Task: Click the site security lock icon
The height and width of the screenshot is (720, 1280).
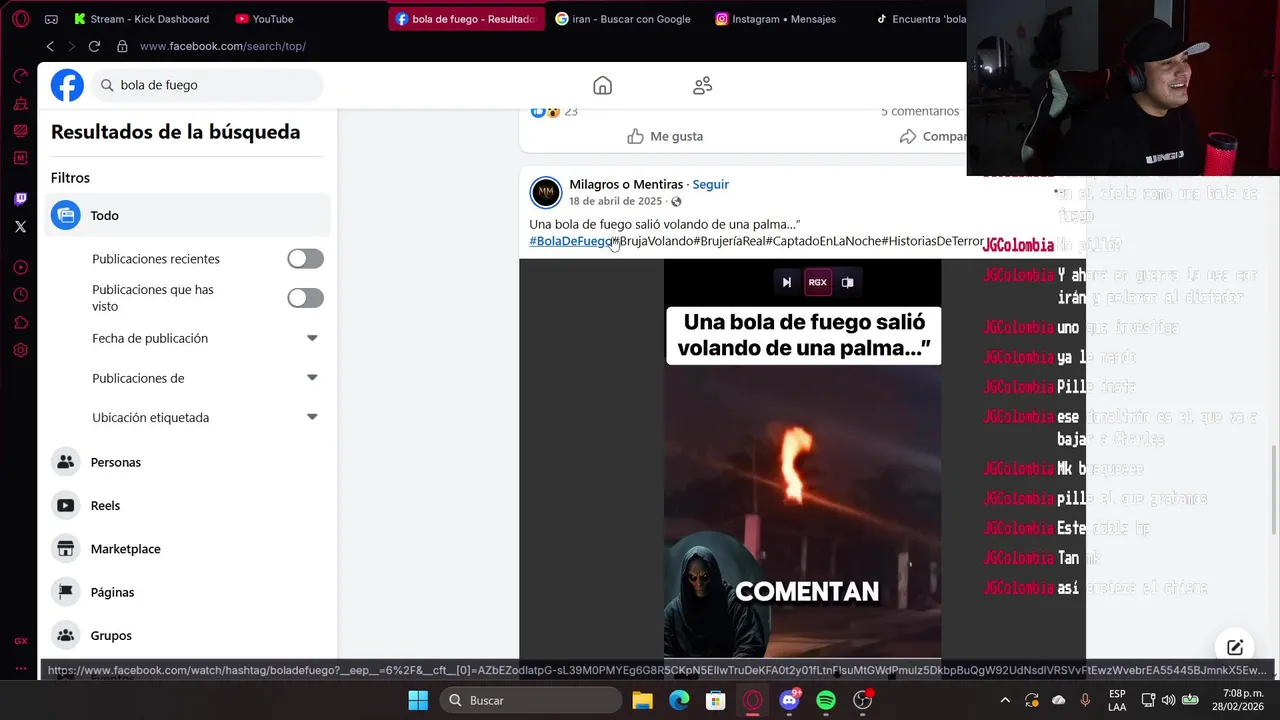Action: pos(122,46)
